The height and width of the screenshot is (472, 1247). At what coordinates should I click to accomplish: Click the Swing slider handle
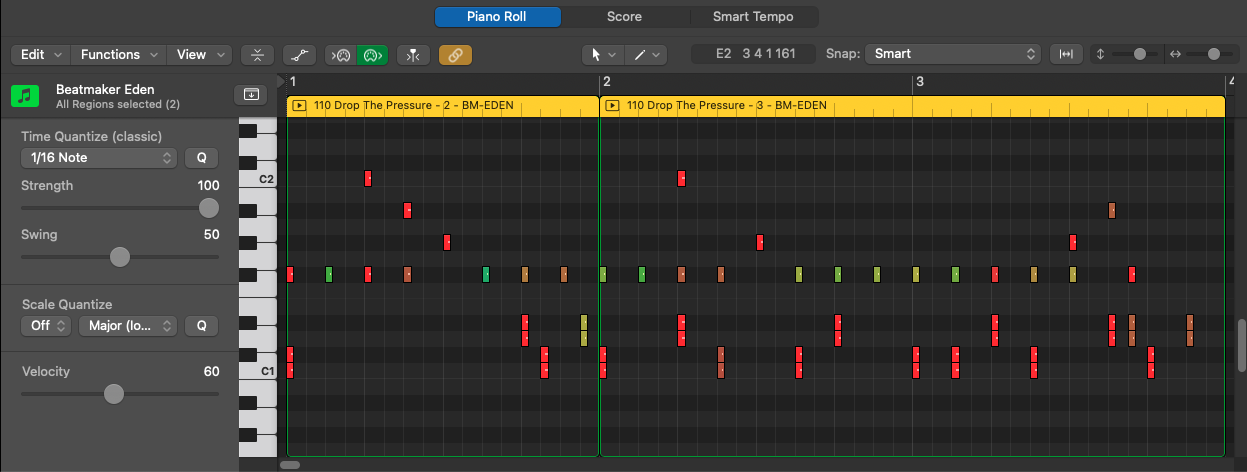pyautogui.click(x=120, y=257)
